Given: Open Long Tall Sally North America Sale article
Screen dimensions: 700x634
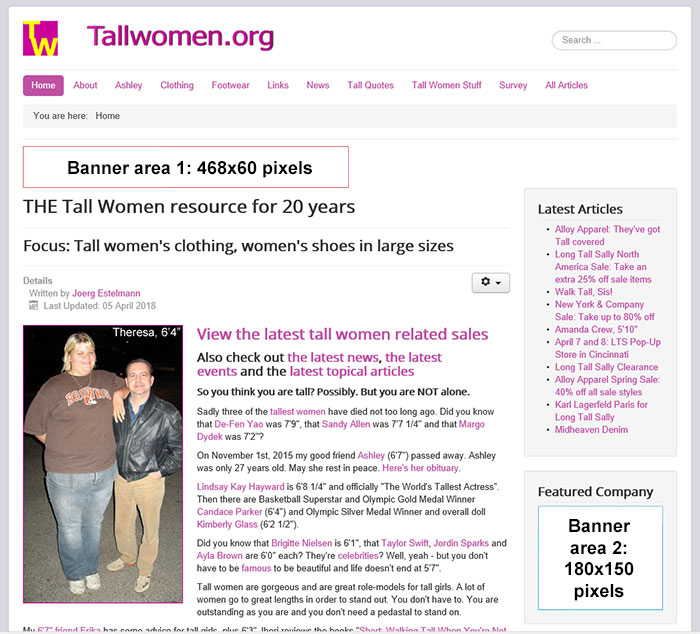Looking at the screenshot, I should pyautogui.click(x=603, y=267).
